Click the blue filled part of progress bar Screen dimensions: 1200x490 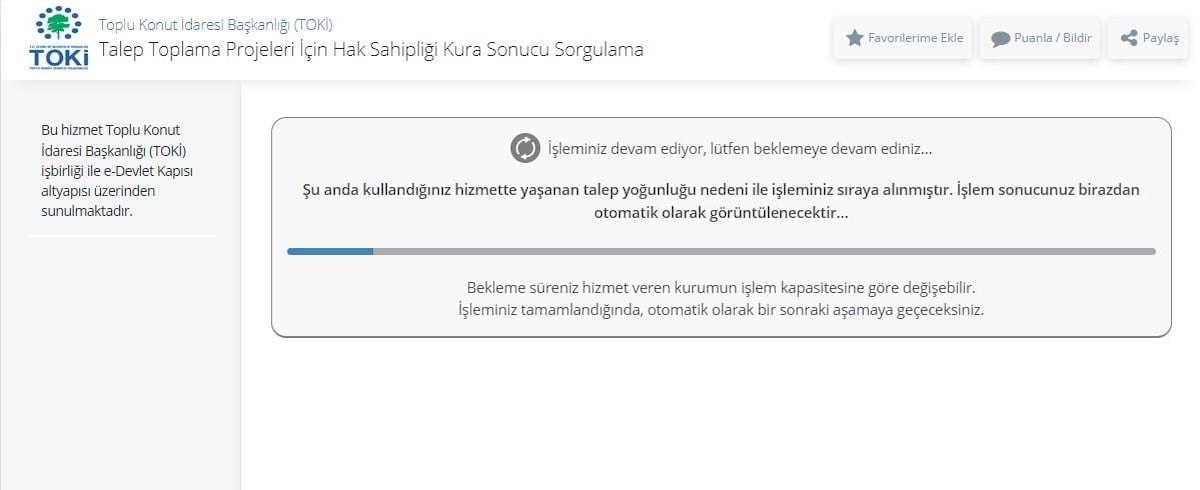(x=330, y=251)
